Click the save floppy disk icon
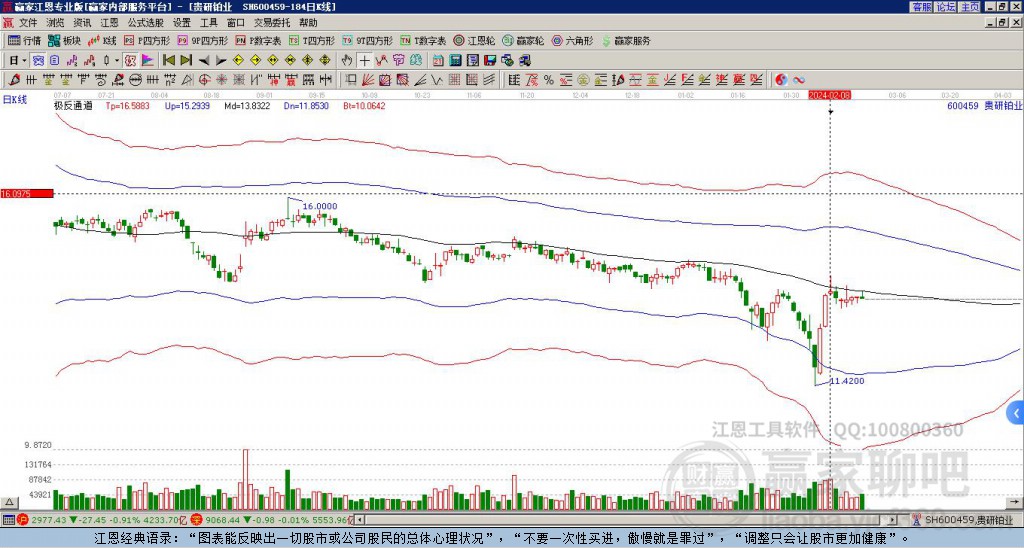 click(490, 60)
